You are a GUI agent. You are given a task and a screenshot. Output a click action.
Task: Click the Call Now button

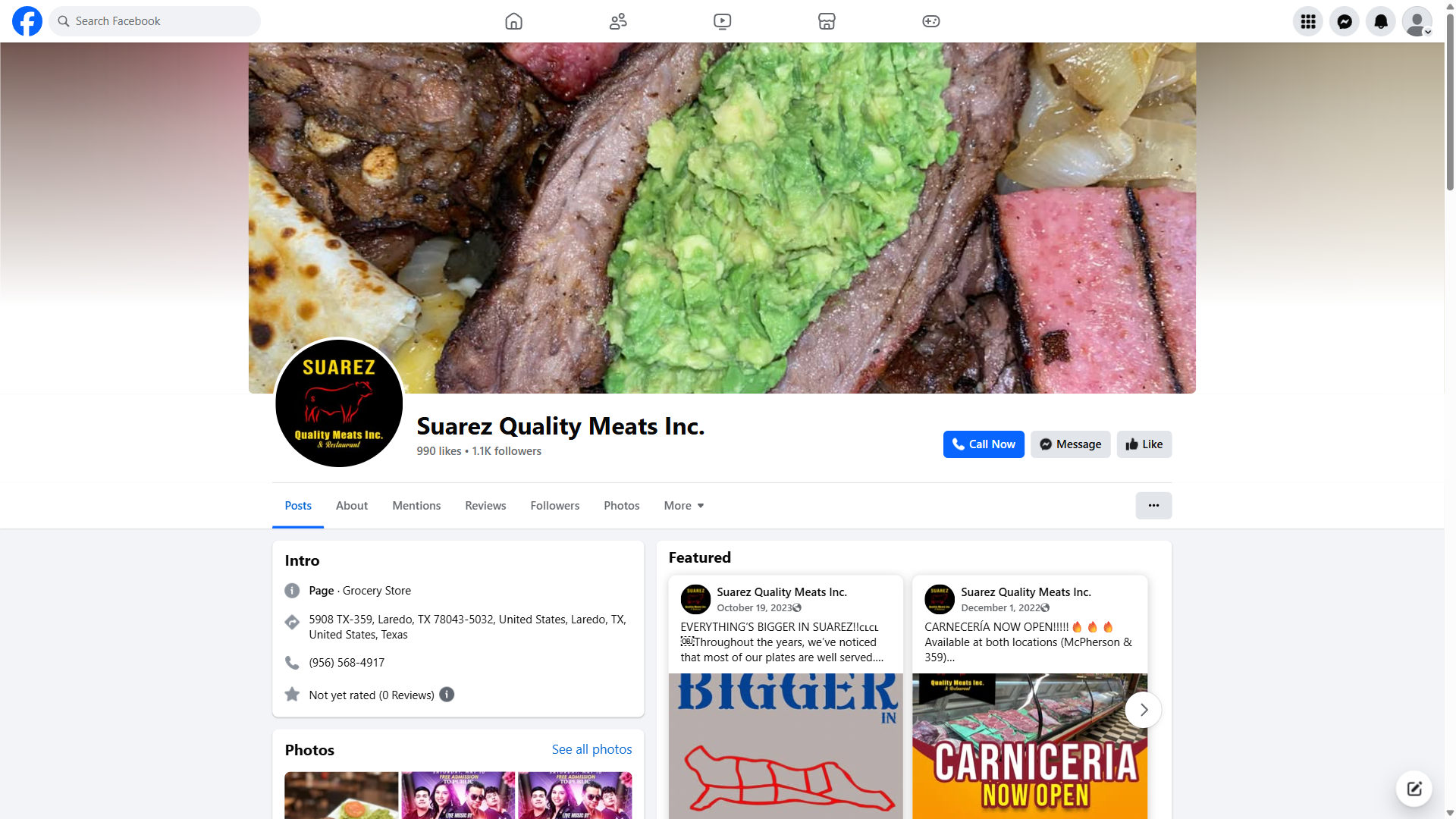point(984,444)
